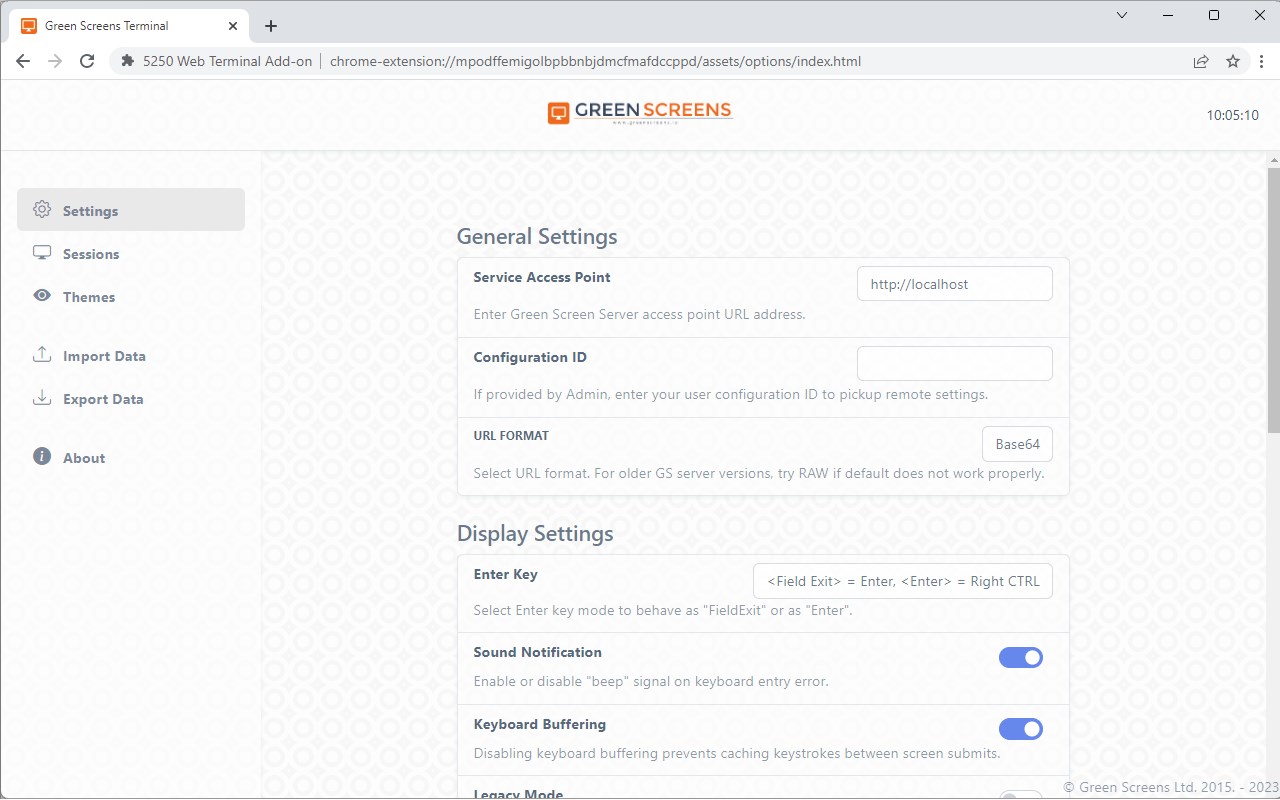Open the Themes menu item
This screenshot has width=1280, height=800.
[x=131, y=296]
